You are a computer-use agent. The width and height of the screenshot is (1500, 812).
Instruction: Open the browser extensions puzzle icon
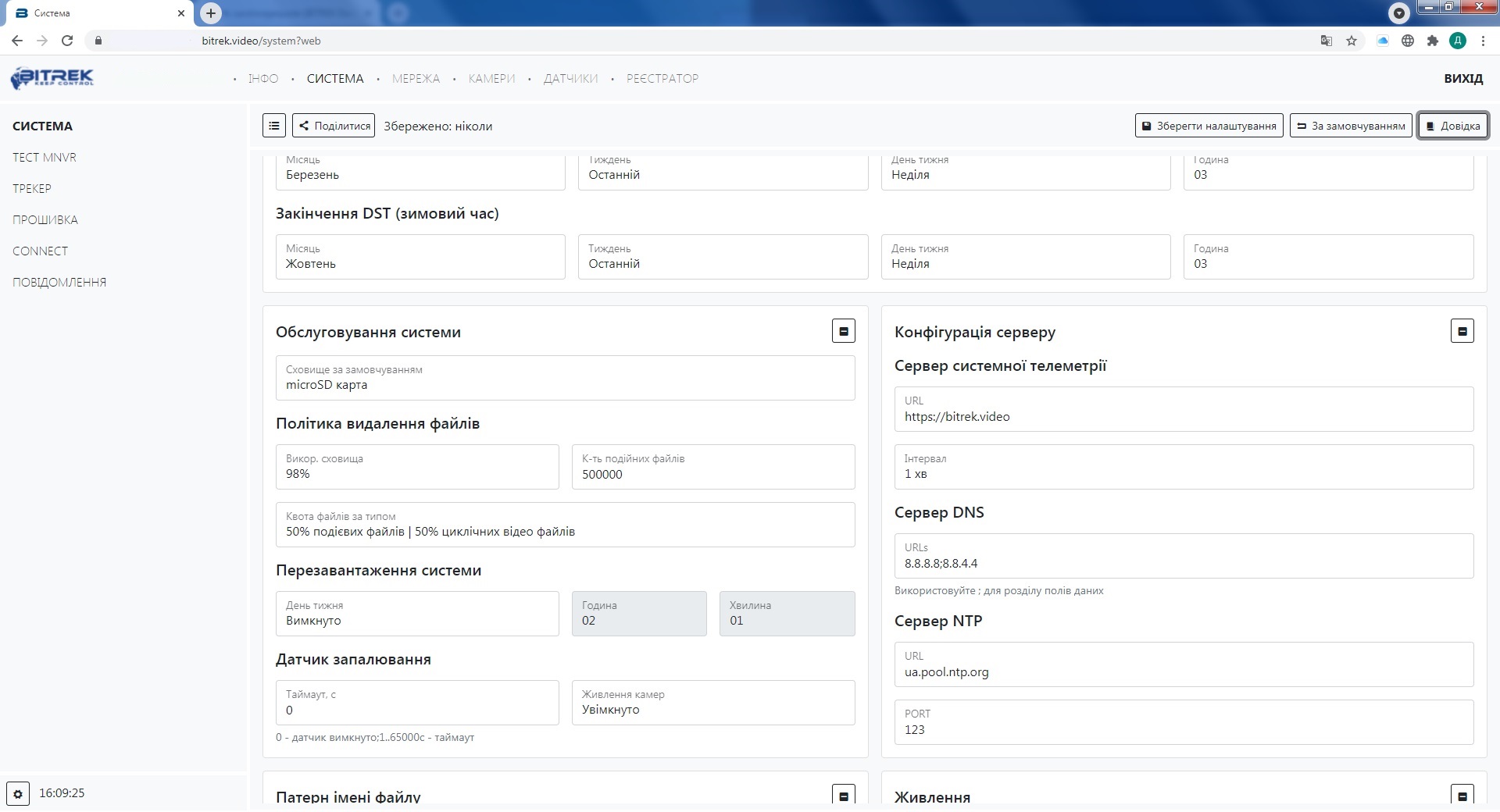1432,41
